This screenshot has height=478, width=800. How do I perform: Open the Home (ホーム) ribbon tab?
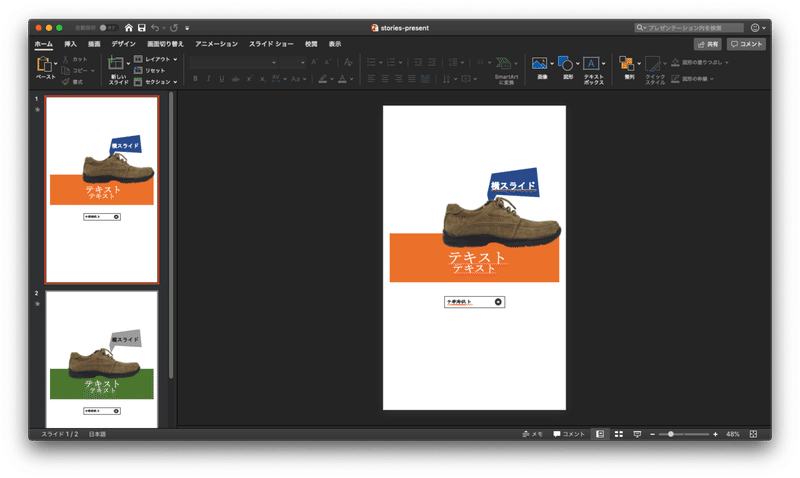coord(43,44)
